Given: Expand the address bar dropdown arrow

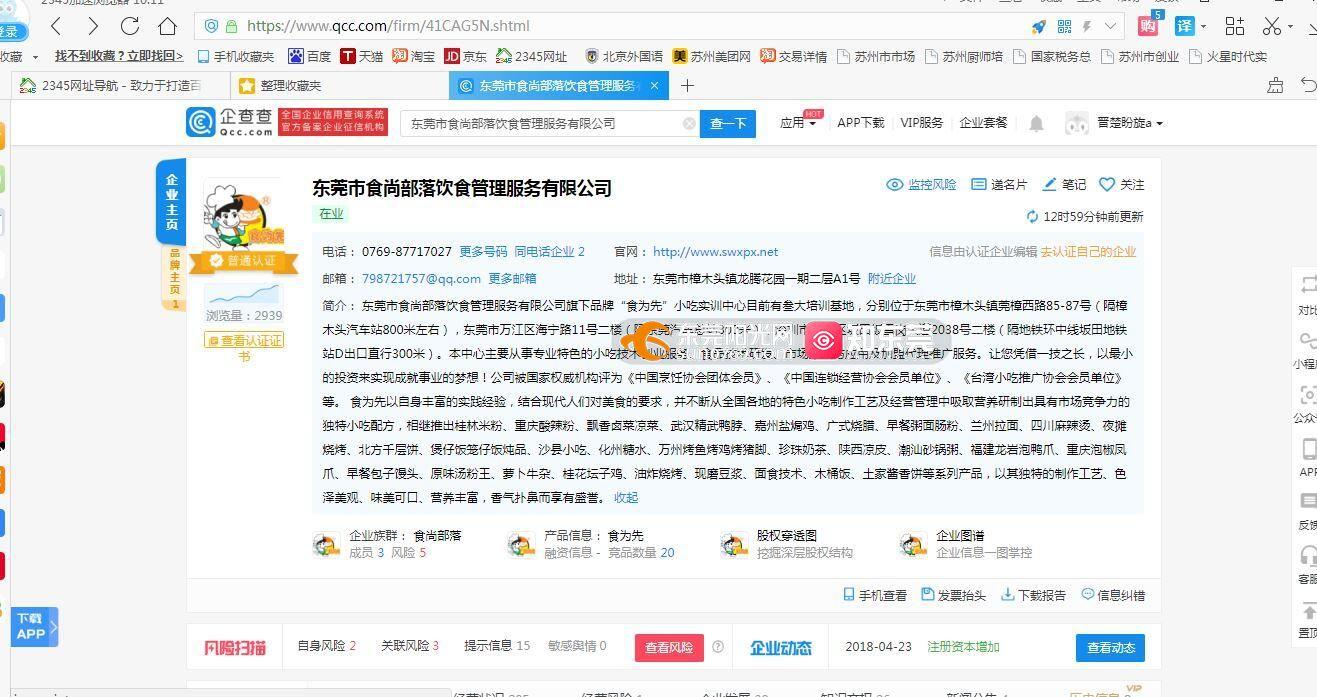Looking at the screenshot, I should (x=1110, y=26).
